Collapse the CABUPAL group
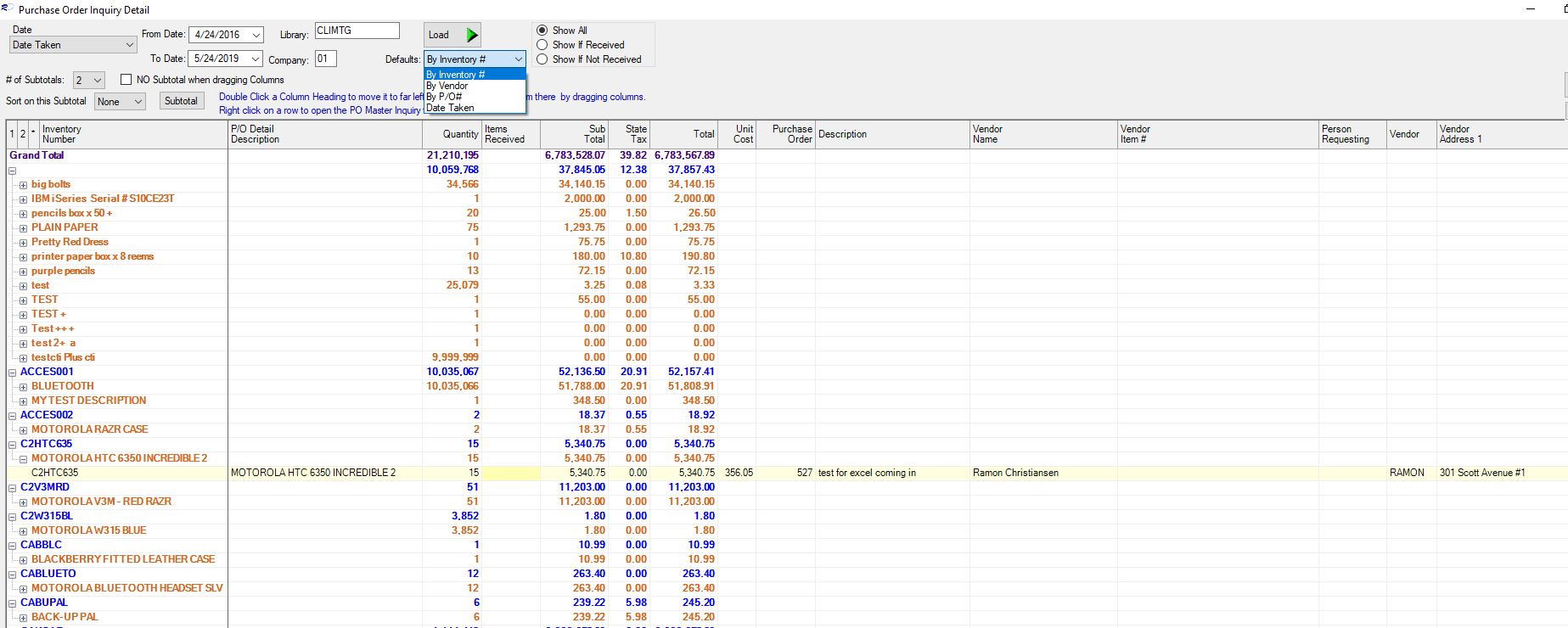The height and width of the screenshot is (628, 1568). click(x=13, y=603)
